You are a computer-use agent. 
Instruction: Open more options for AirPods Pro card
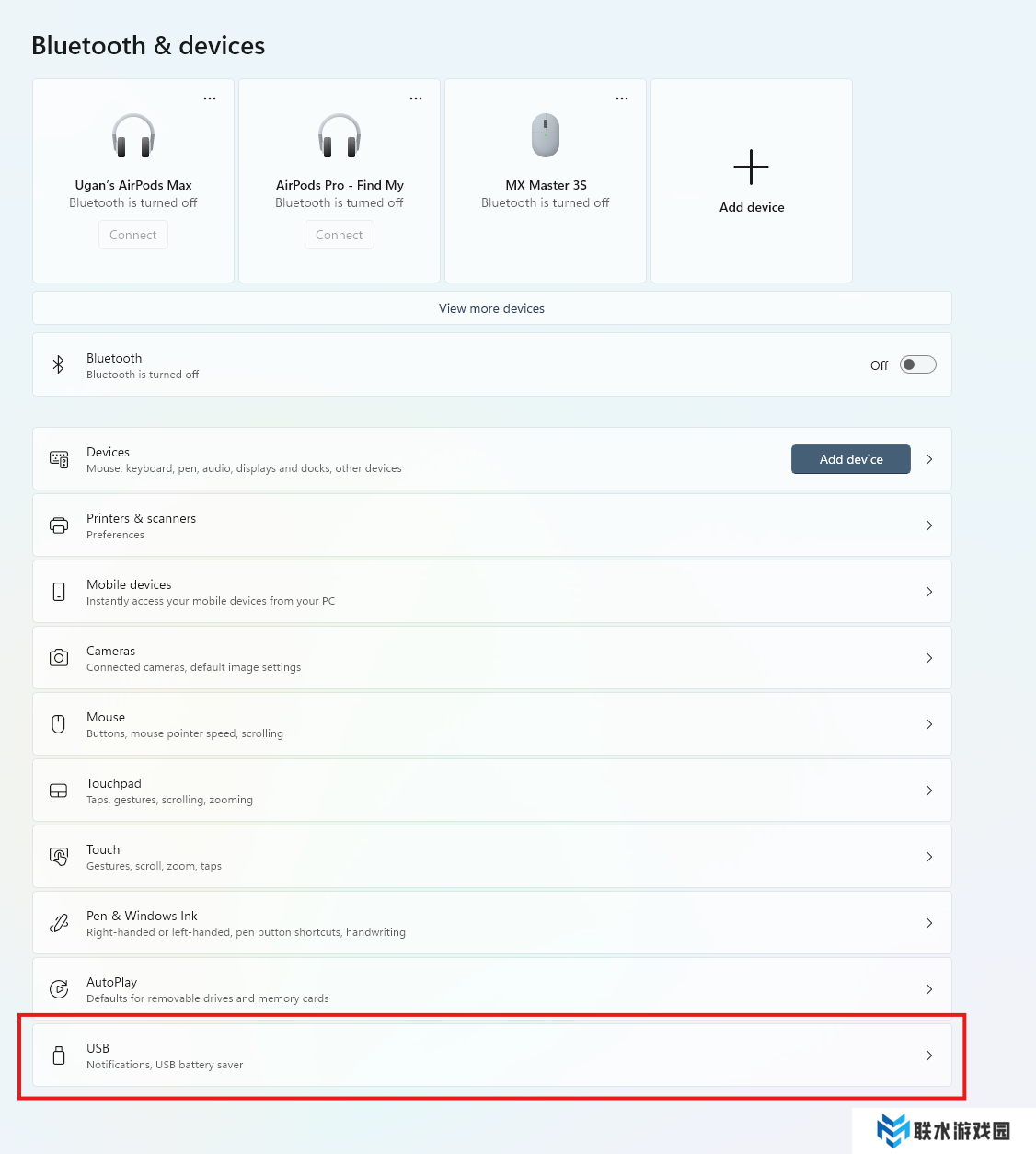(416, 98)
